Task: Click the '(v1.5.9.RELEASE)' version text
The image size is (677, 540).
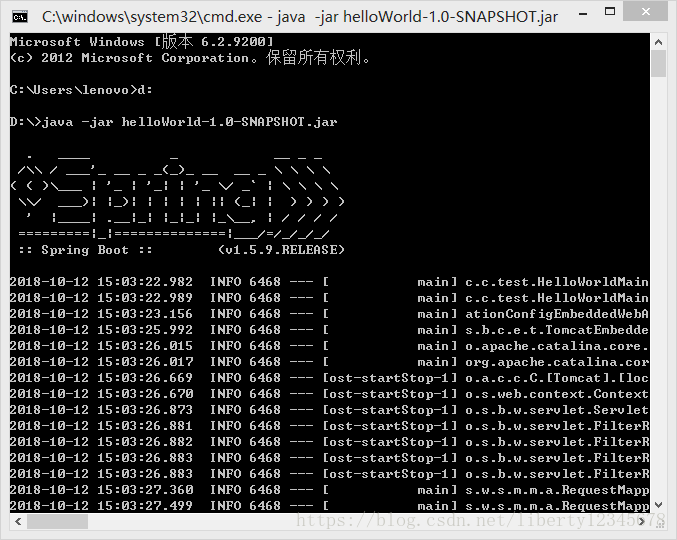Action: click(x=282, y=250)
